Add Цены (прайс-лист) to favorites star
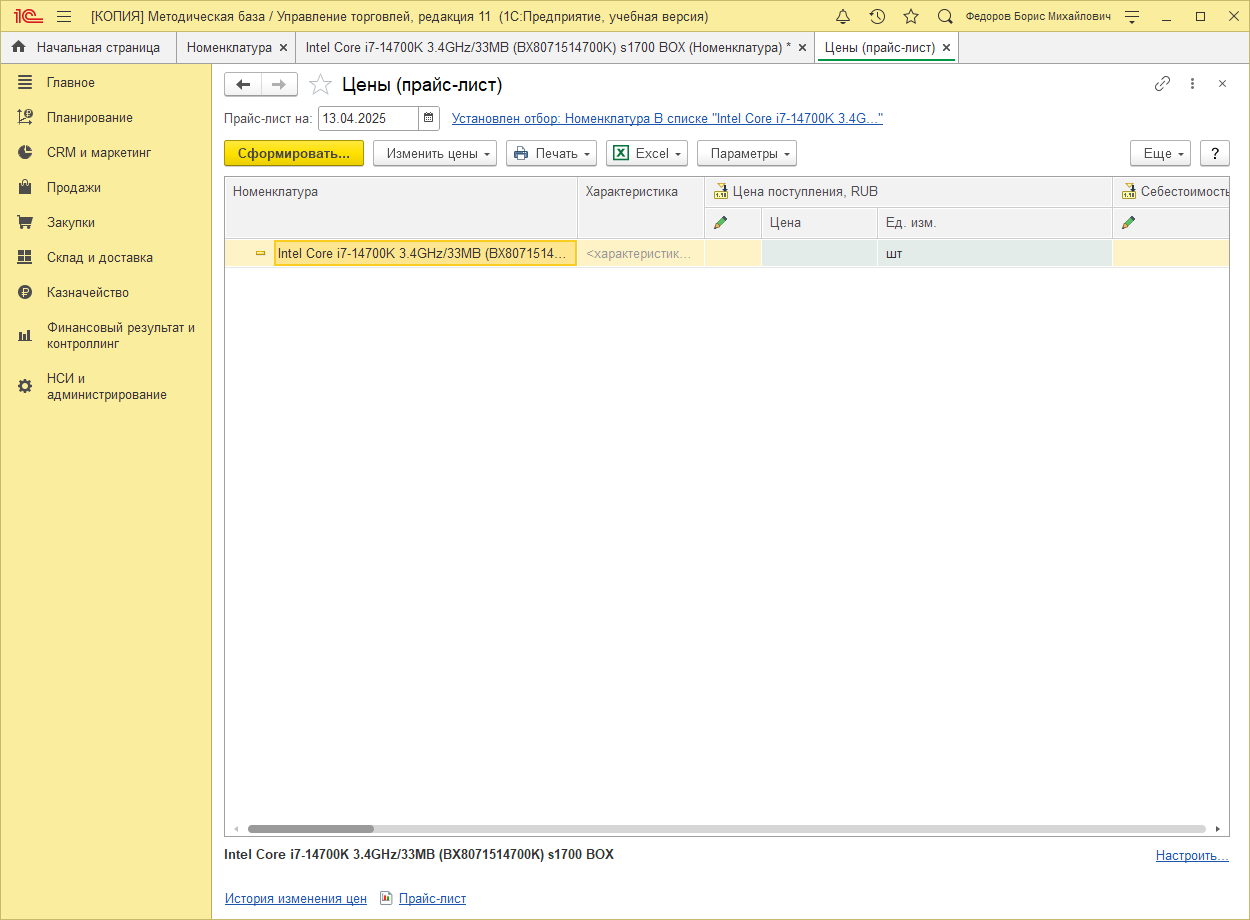Screen dimensions: 1250x920 [320, 85]
